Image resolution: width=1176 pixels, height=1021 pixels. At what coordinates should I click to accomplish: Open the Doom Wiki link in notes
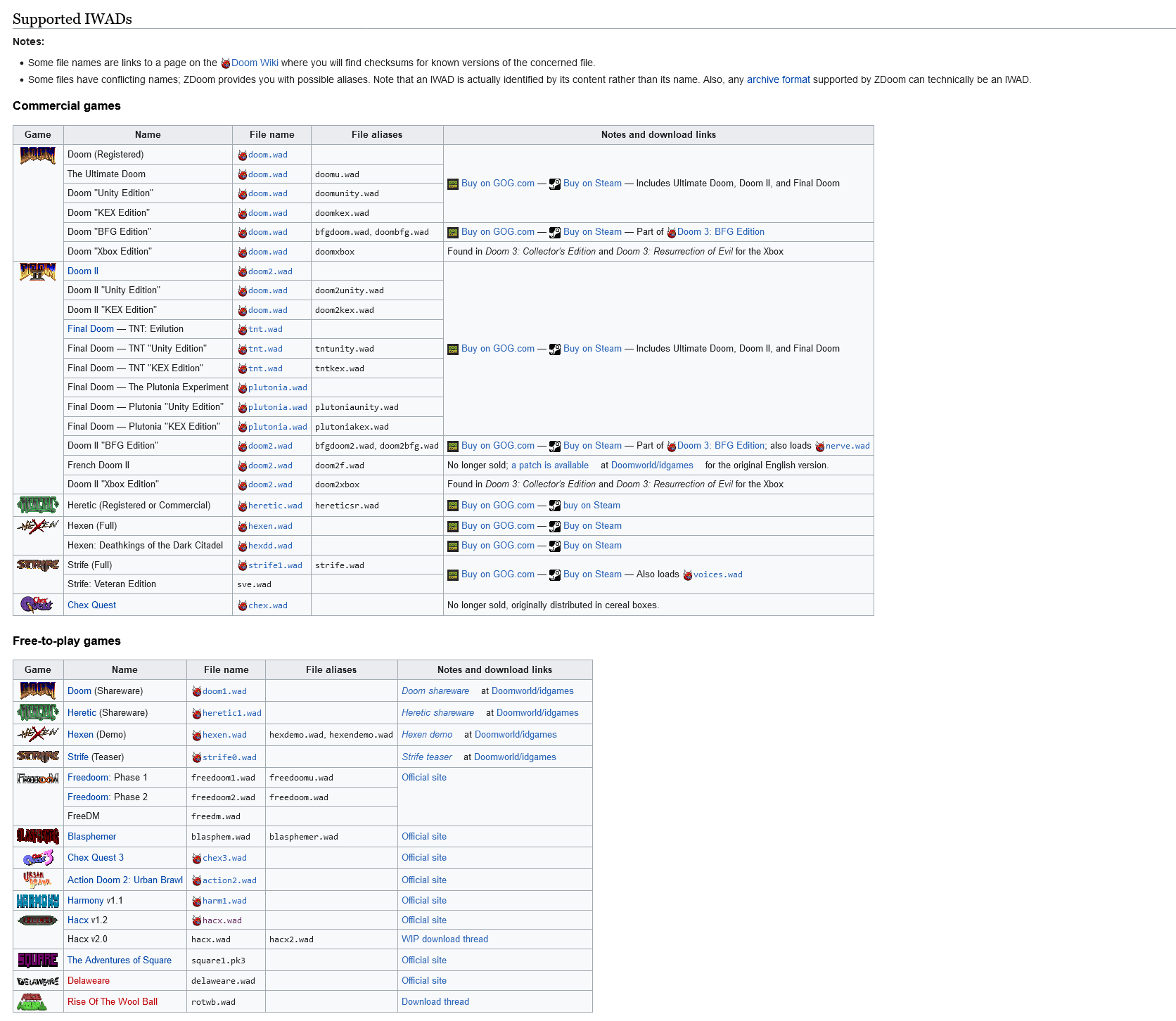coord(255,63)
